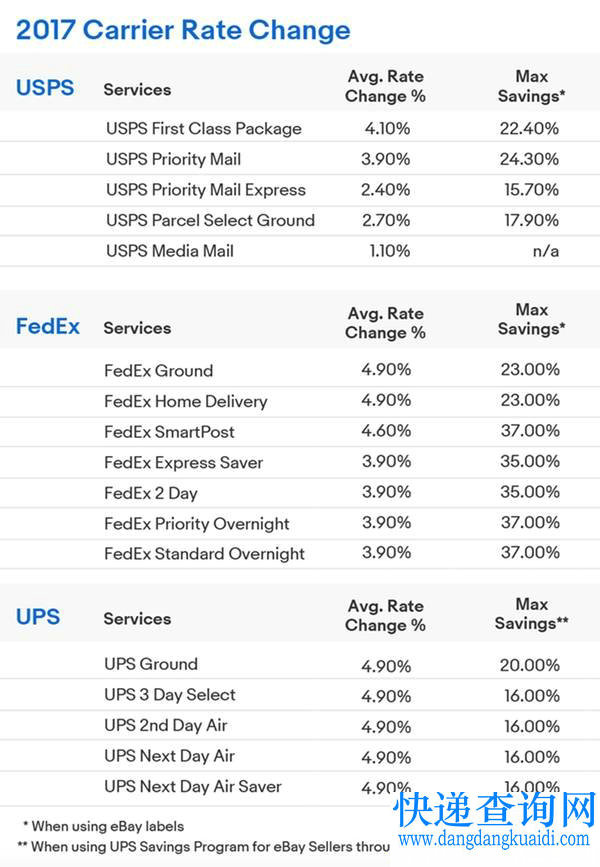Click the FedEx 2 Day row label
600x867 pixels.
pyautogui.click(x=151, y=493)
